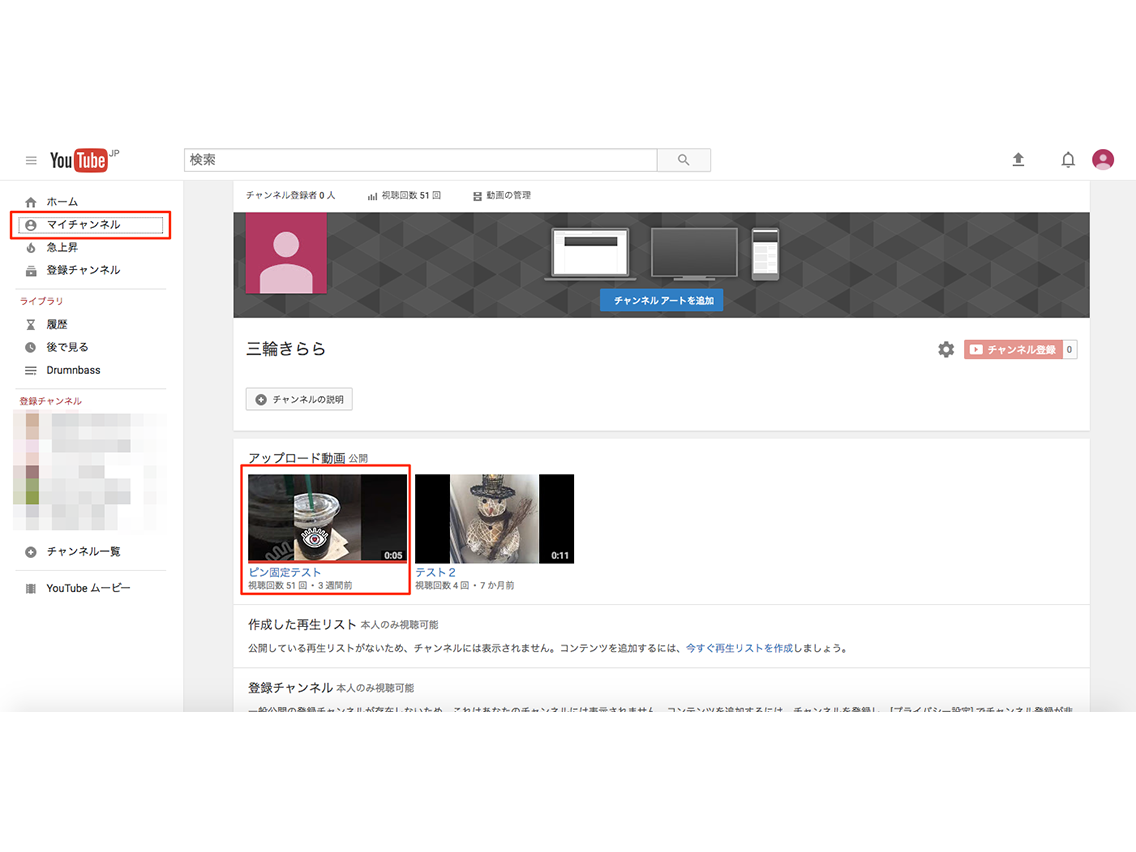
Task: Open the notifications bell
Action: [x=1068, y=159]
